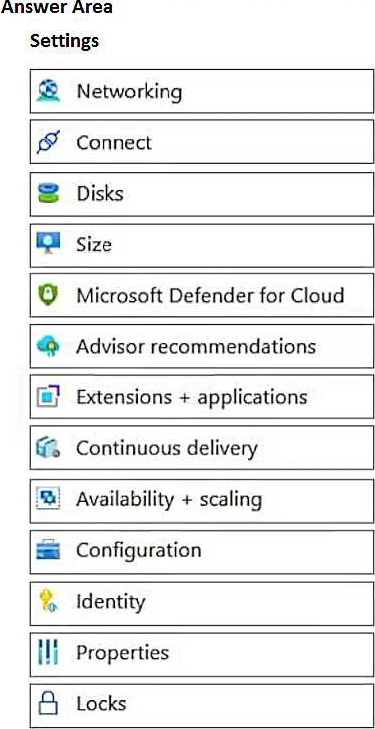Screen dimensions: 375x729
Task: Click the Connect plug icon
Action: [49, 142]
